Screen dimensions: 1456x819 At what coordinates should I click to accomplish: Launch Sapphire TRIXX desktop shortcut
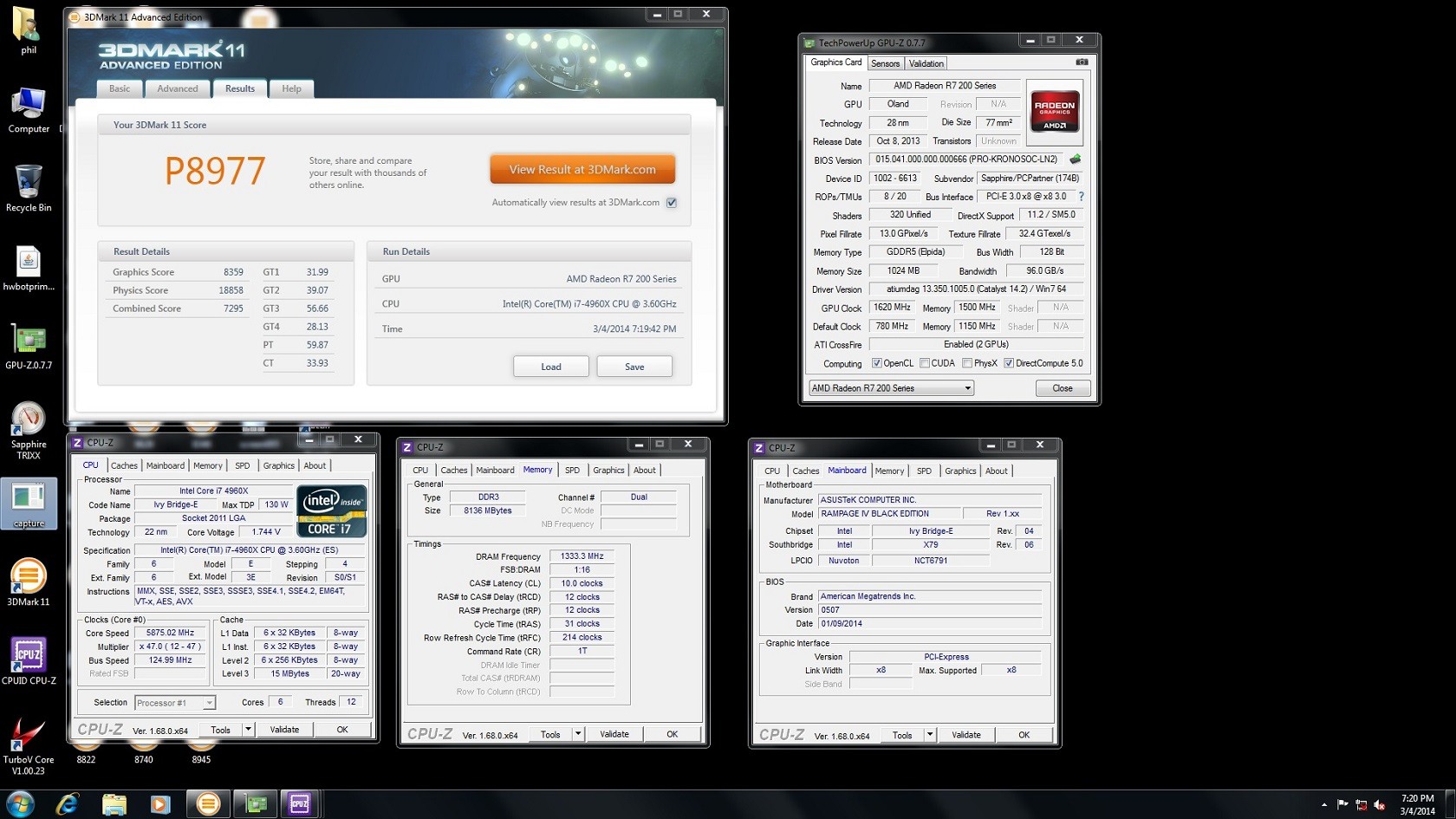29,431
